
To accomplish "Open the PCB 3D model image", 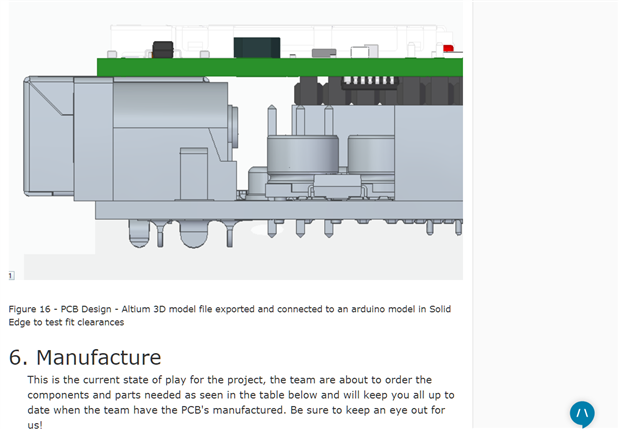I will tap(236, 141).
